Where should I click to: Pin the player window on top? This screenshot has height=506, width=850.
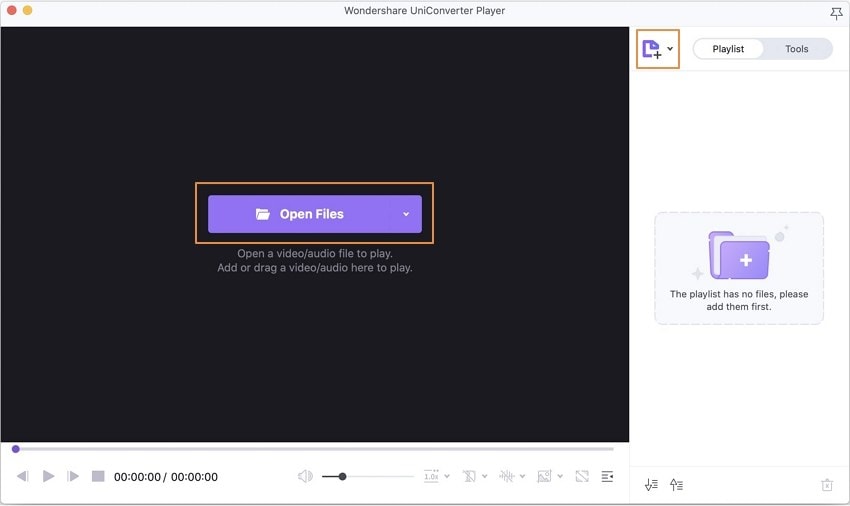[836, 13]
